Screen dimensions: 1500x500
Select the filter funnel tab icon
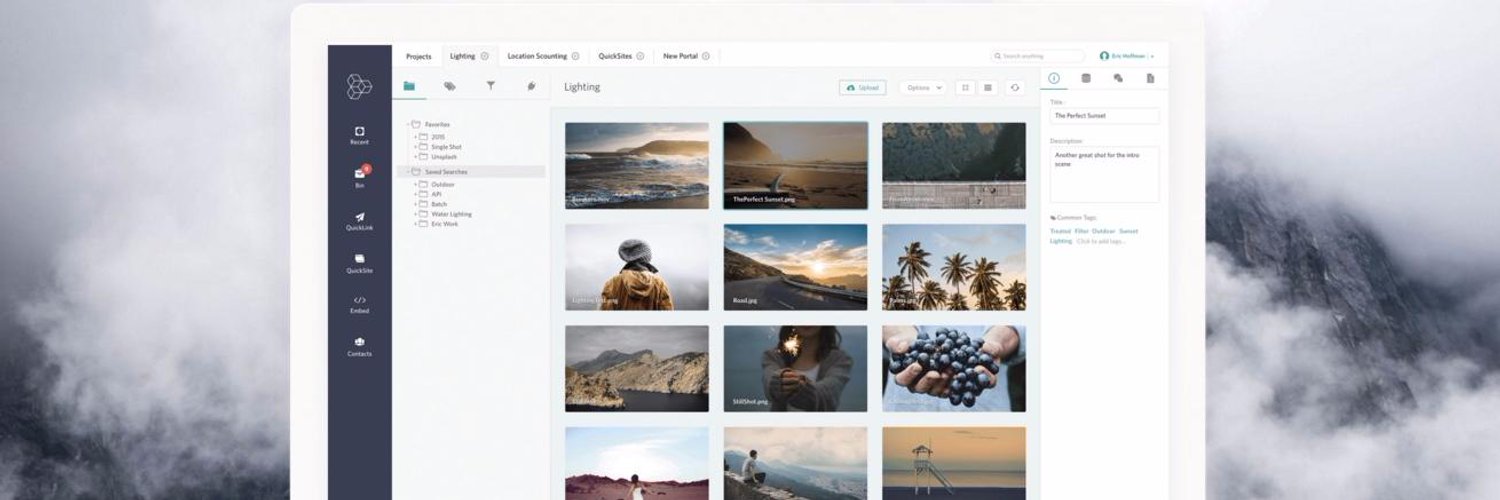[x=491, y=86]
